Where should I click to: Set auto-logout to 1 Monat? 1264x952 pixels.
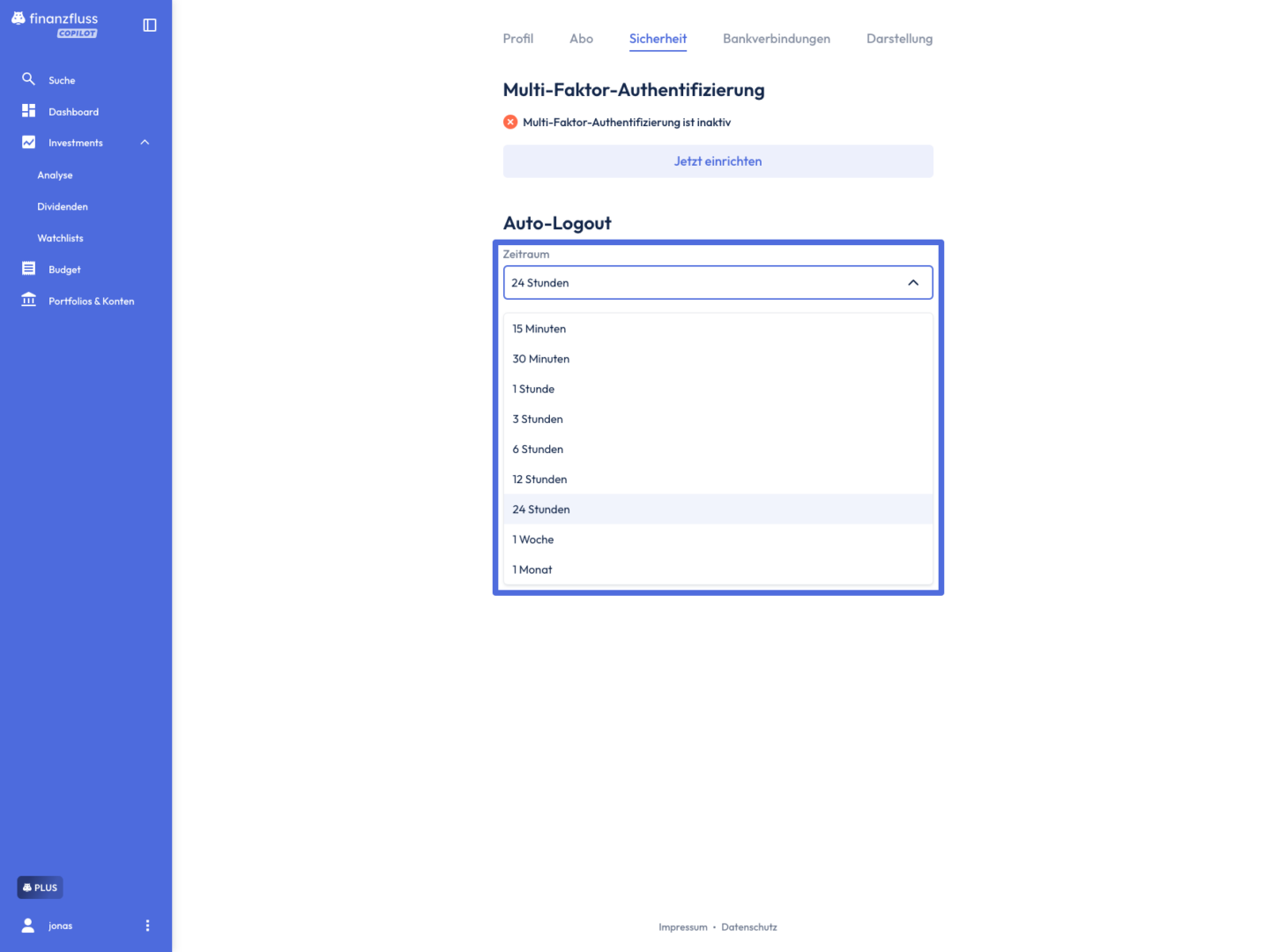pos(718,569)
